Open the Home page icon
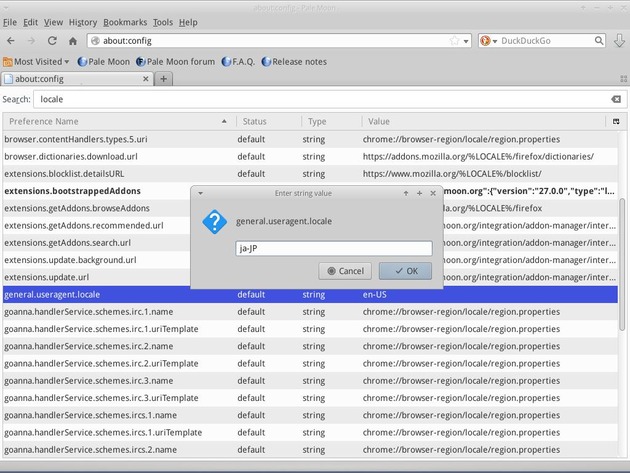This screenshot has height=473, width=630. coord(73,41)
